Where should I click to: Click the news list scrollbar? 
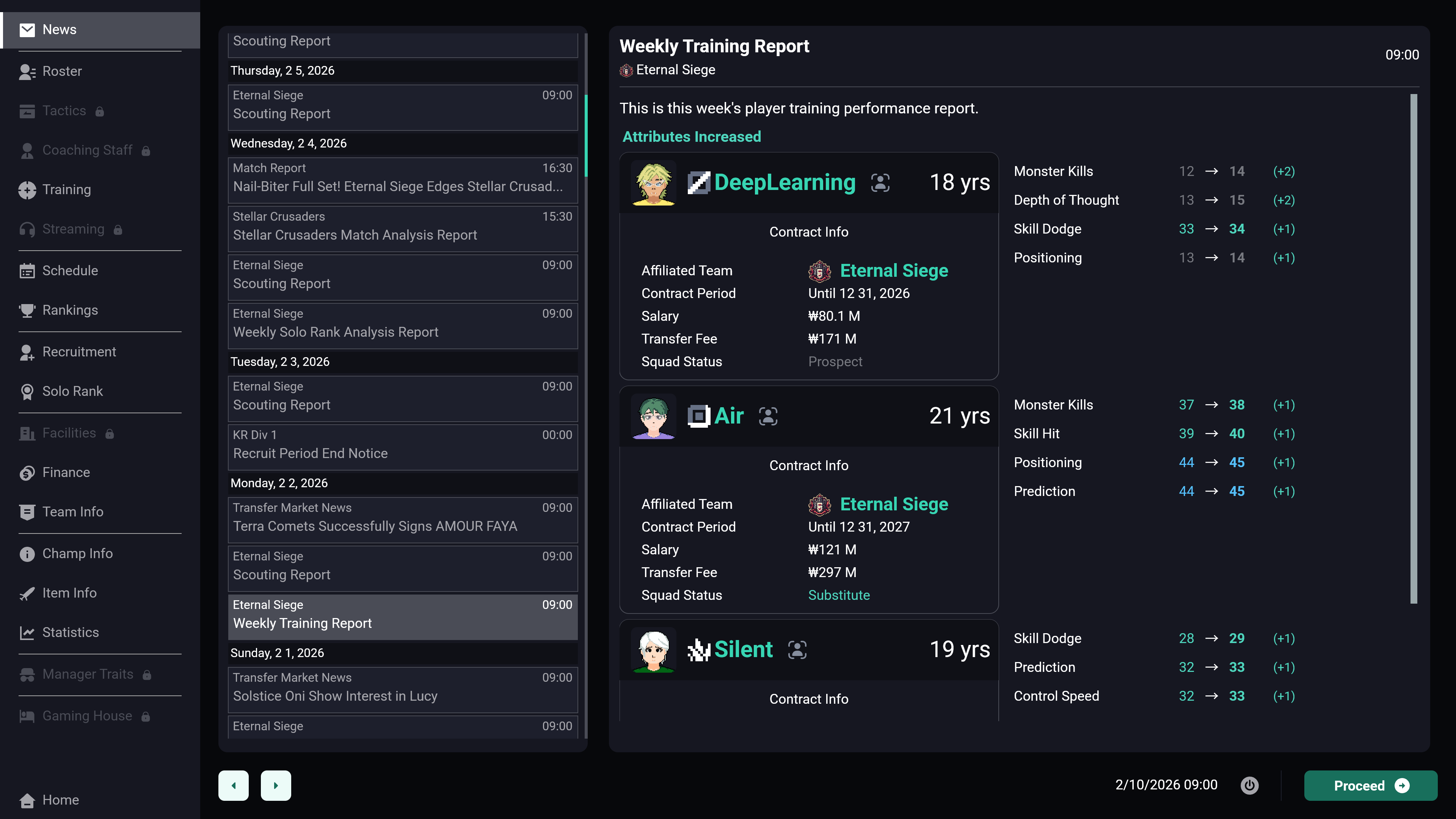[585, 136]
